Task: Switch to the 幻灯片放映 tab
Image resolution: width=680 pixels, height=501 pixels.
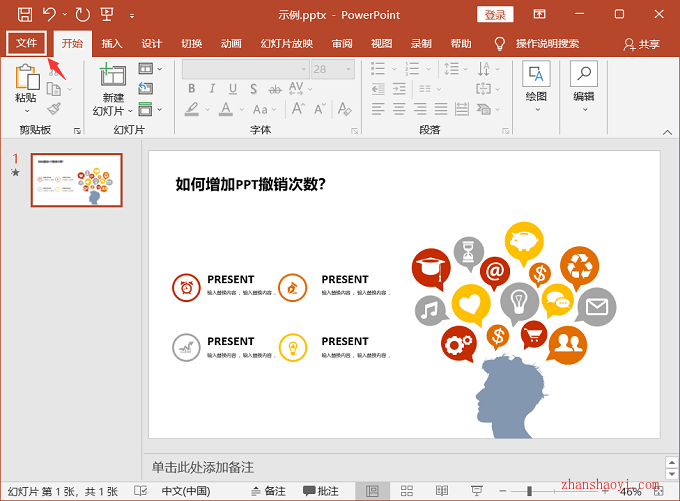Action: click(x=287, y=43)
